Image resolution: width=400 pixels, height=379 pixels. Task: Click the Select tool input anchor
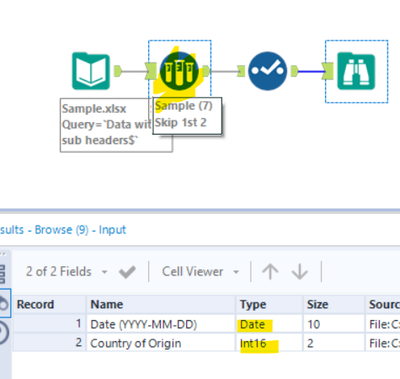tap(241, 71)
